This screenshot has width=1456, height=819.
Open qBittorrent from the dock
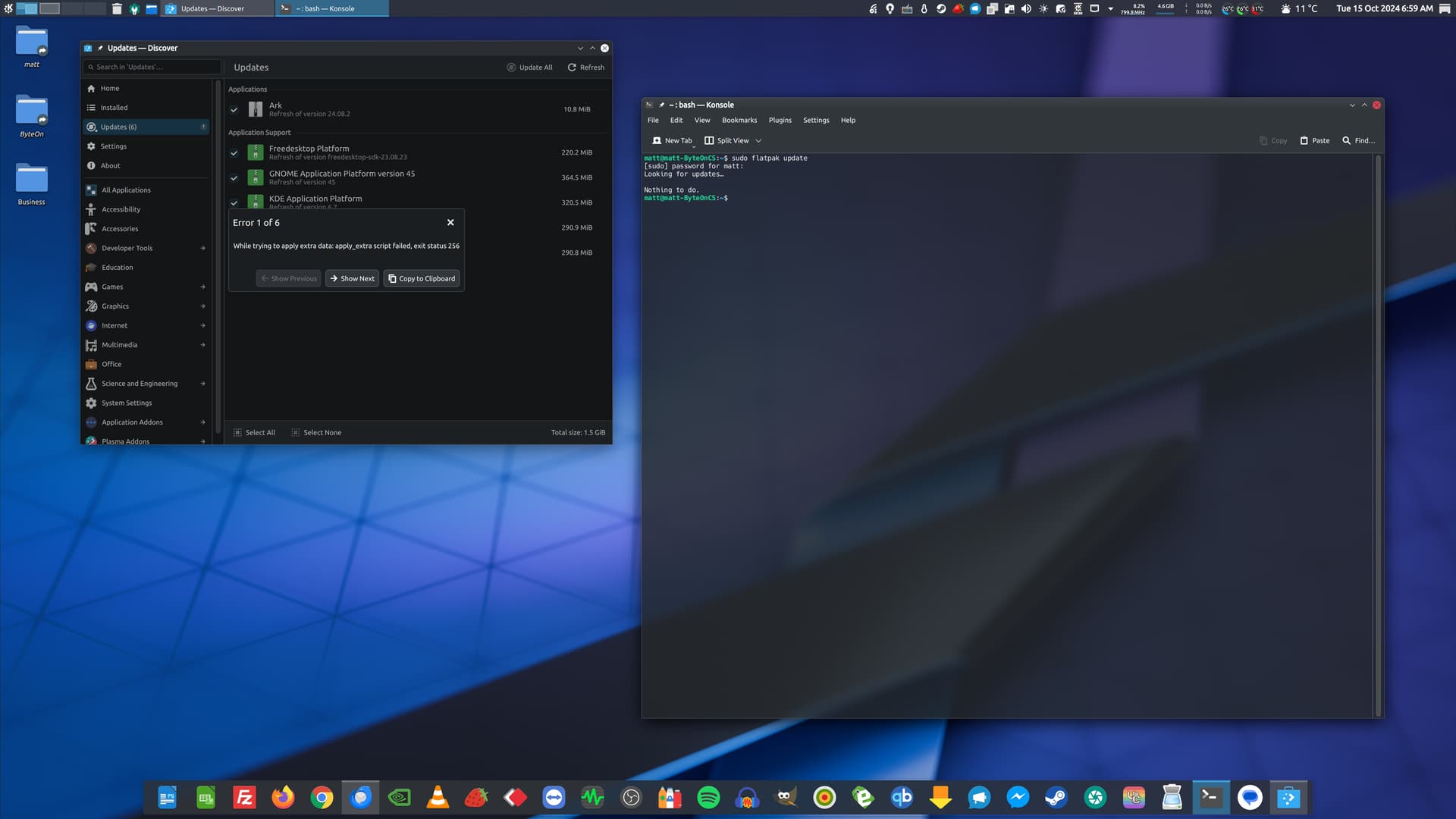point(902,798)
